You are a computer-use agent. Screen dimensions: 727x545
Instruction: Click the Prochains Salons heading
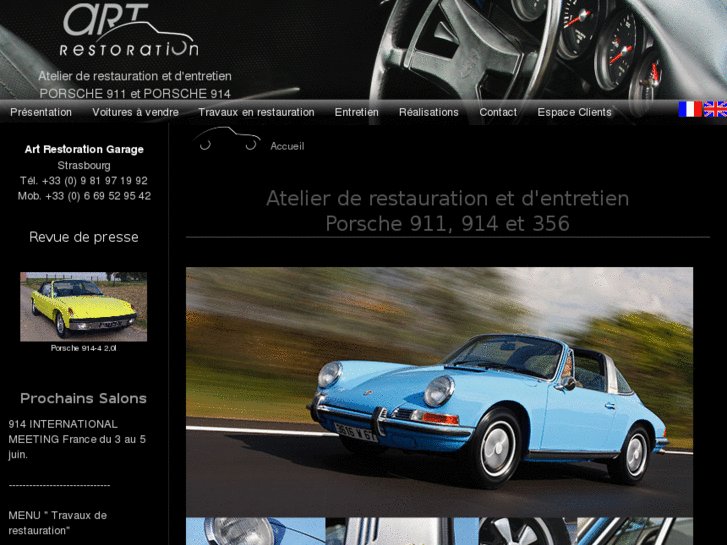[83, 398]
